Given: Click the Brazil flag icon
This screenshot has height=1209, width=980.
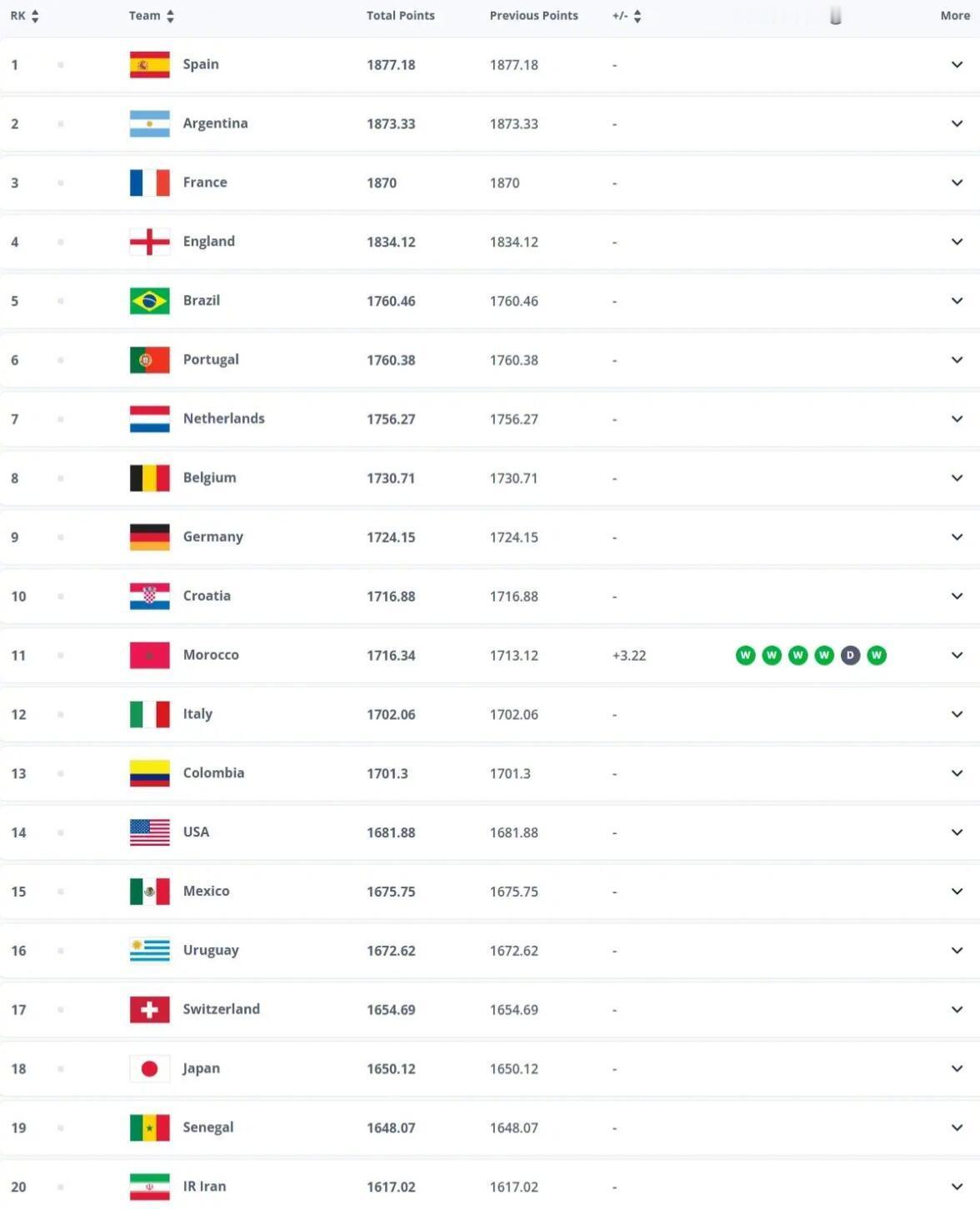Looking at the screenshot, I should [149, 301].
